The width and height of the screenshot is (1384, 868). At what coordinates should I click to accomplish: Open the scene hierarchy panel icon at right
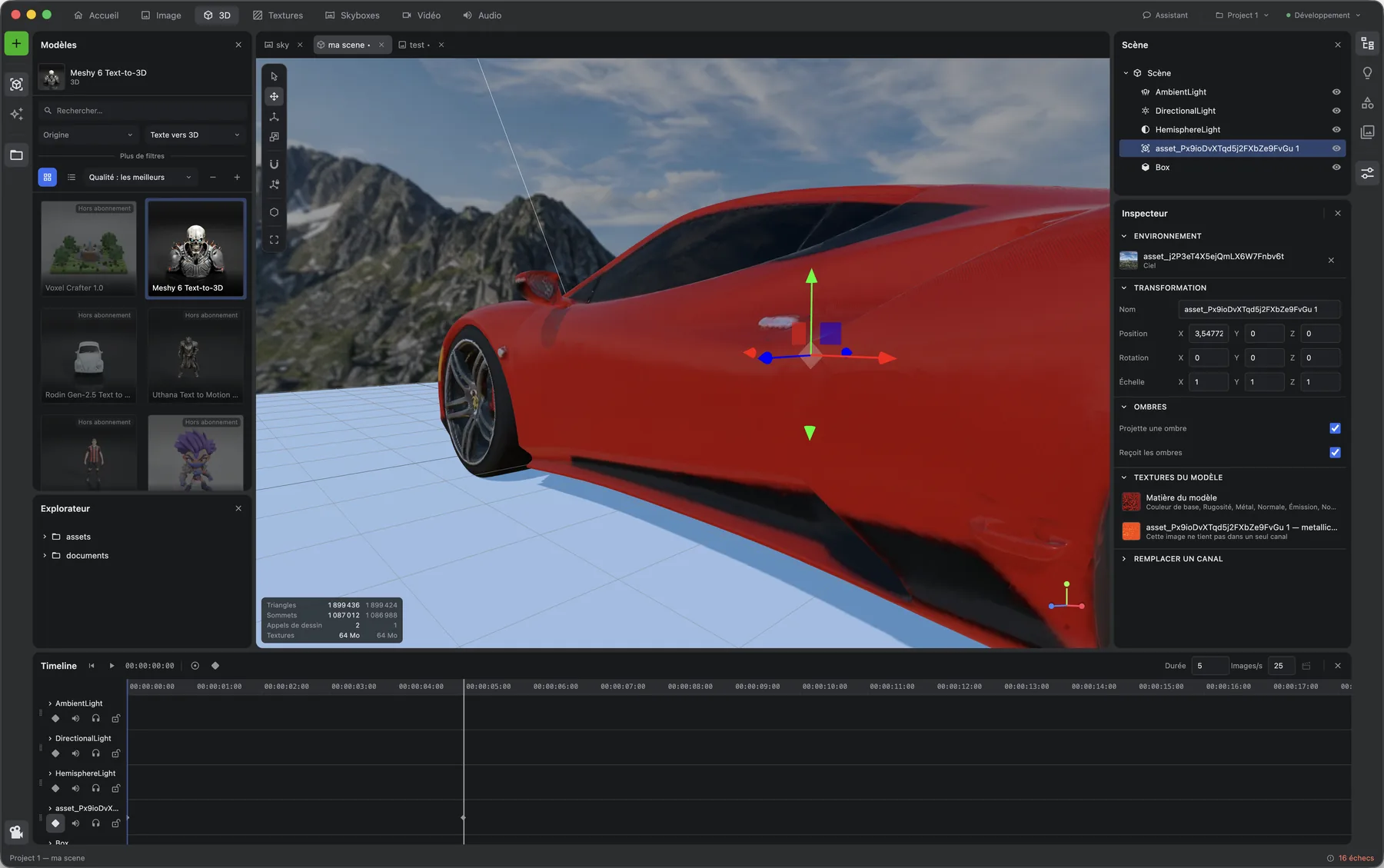(1367, 44)
